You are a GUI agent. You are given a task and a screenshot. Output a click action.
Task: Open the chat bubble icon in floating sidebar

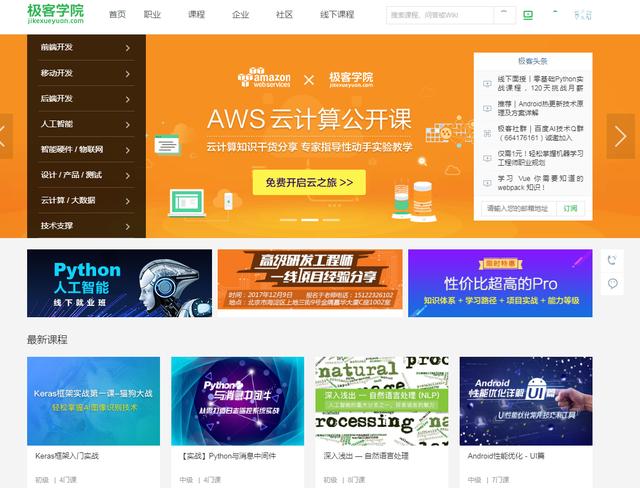click(x=612, y=283)
